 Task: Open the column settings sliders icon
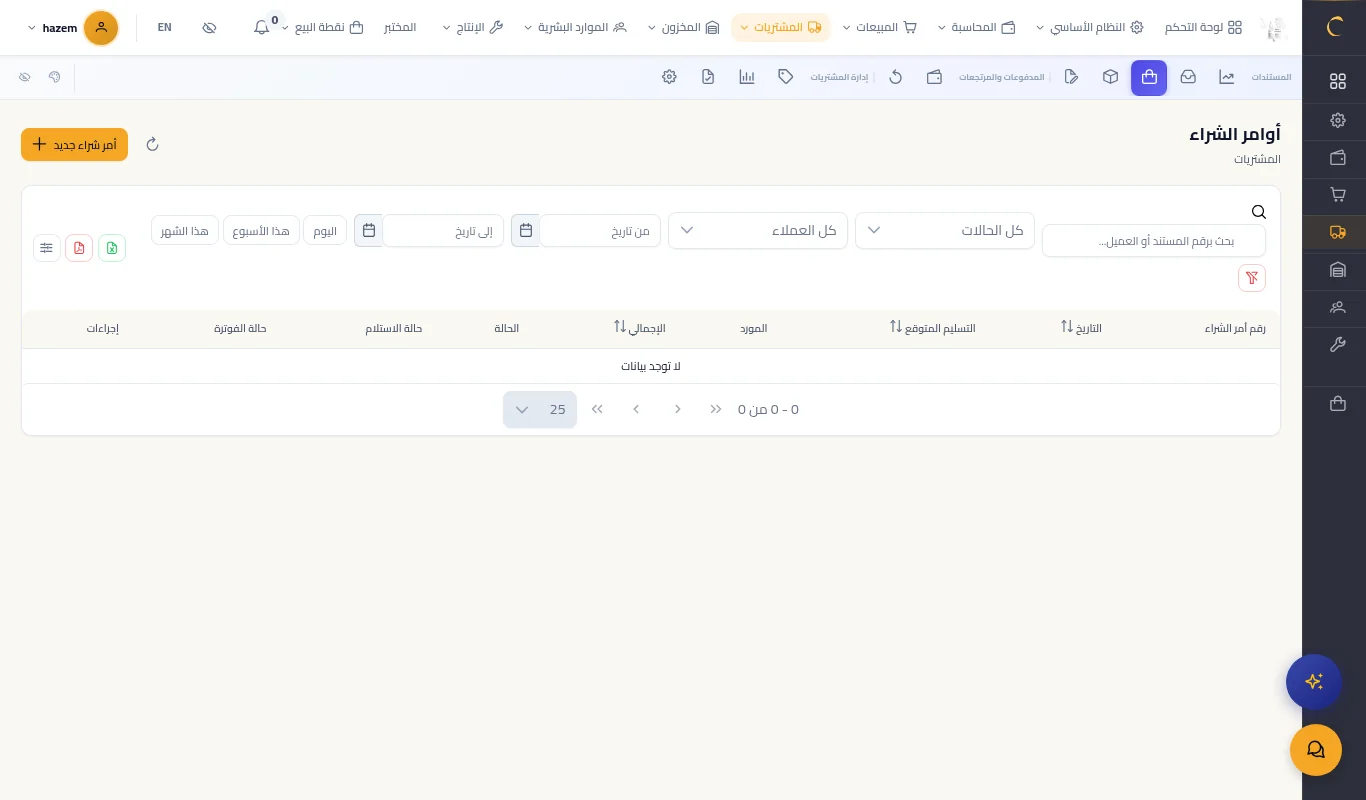click(47, 248)
